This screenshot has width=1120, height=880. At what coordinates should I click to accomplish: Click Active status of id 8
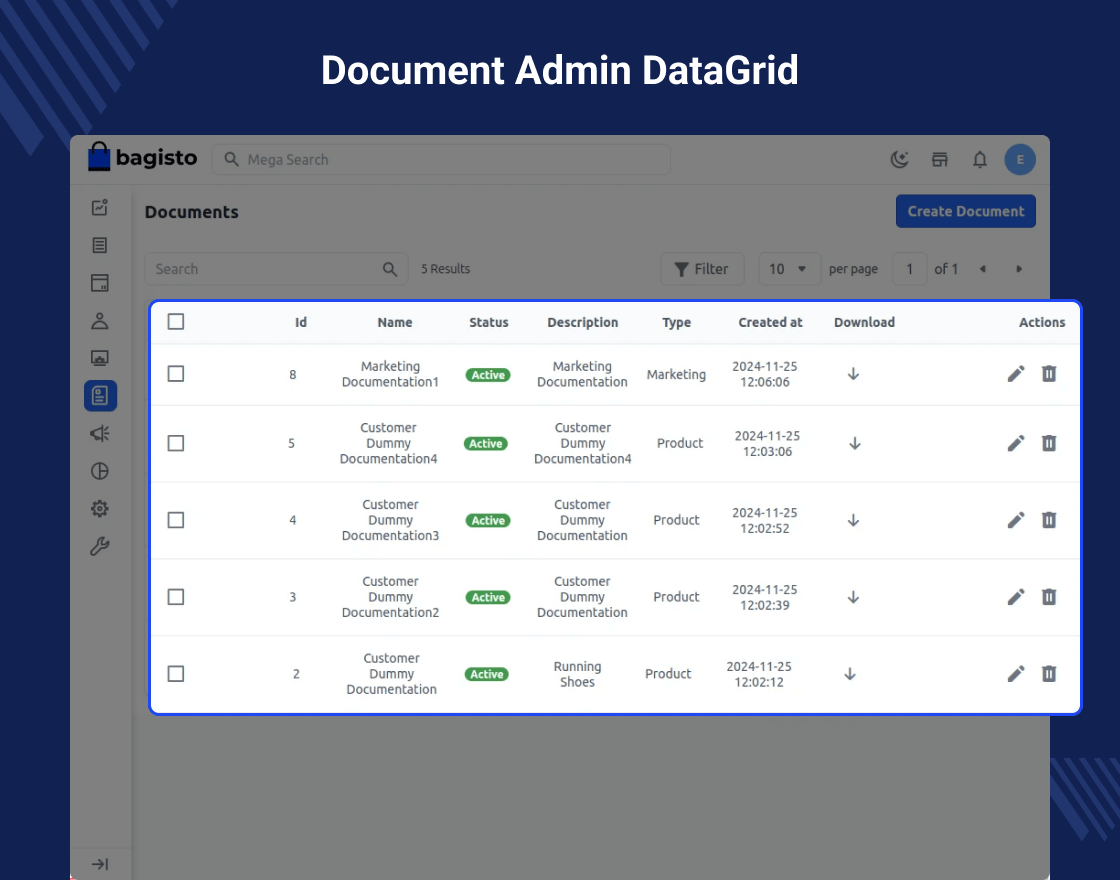coord(488,375)
